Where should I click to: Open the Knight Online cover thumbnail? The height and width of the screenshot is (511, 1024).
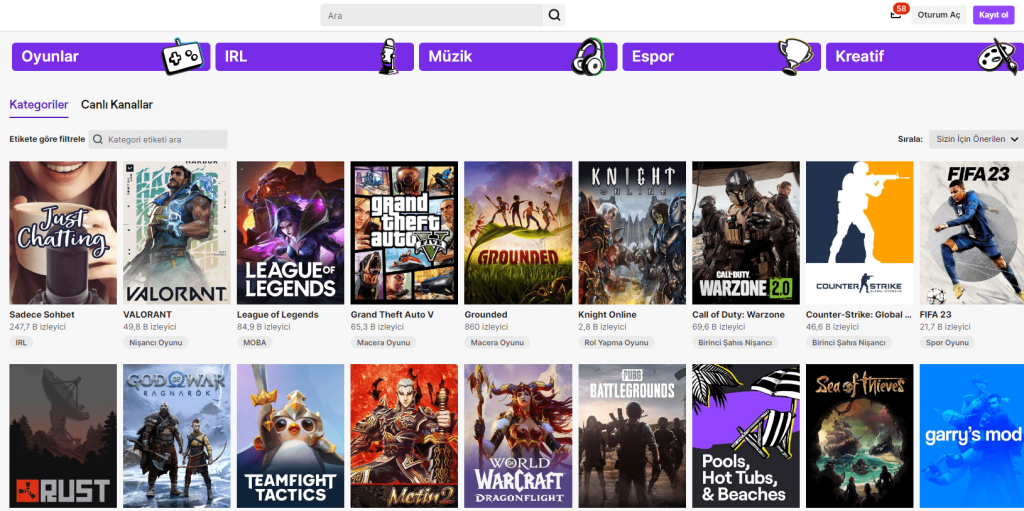pos(632,233)
